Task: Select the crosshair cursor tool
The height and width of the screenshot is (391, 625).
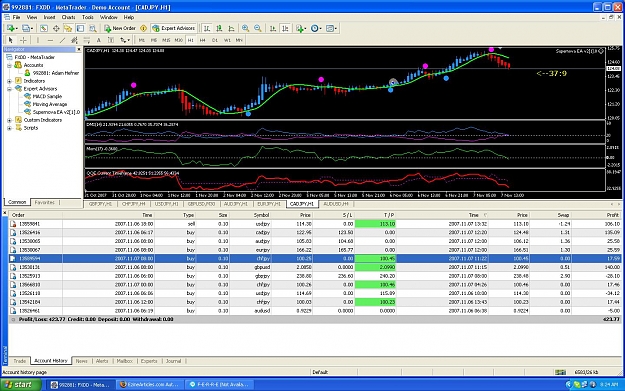Action: tap(24, 40)
